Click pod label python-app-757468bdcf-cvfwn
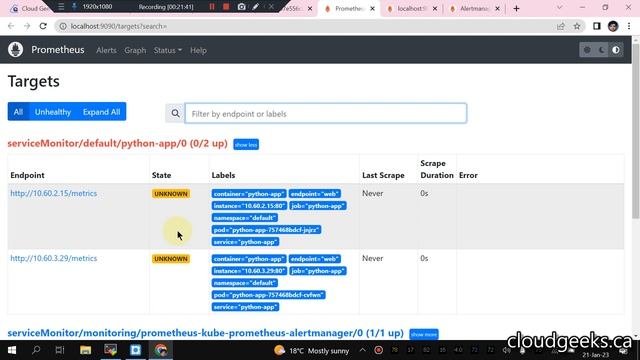Viewport: 640px width, 360px height. 269,295
